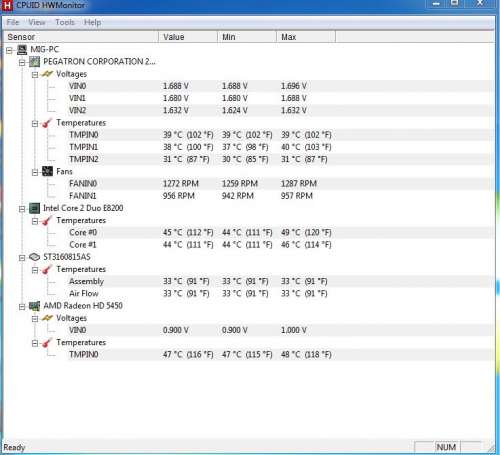Click the PEGATRON motherboard icon
The width and height of the screenshot is (500, 455).
[34, 62]
